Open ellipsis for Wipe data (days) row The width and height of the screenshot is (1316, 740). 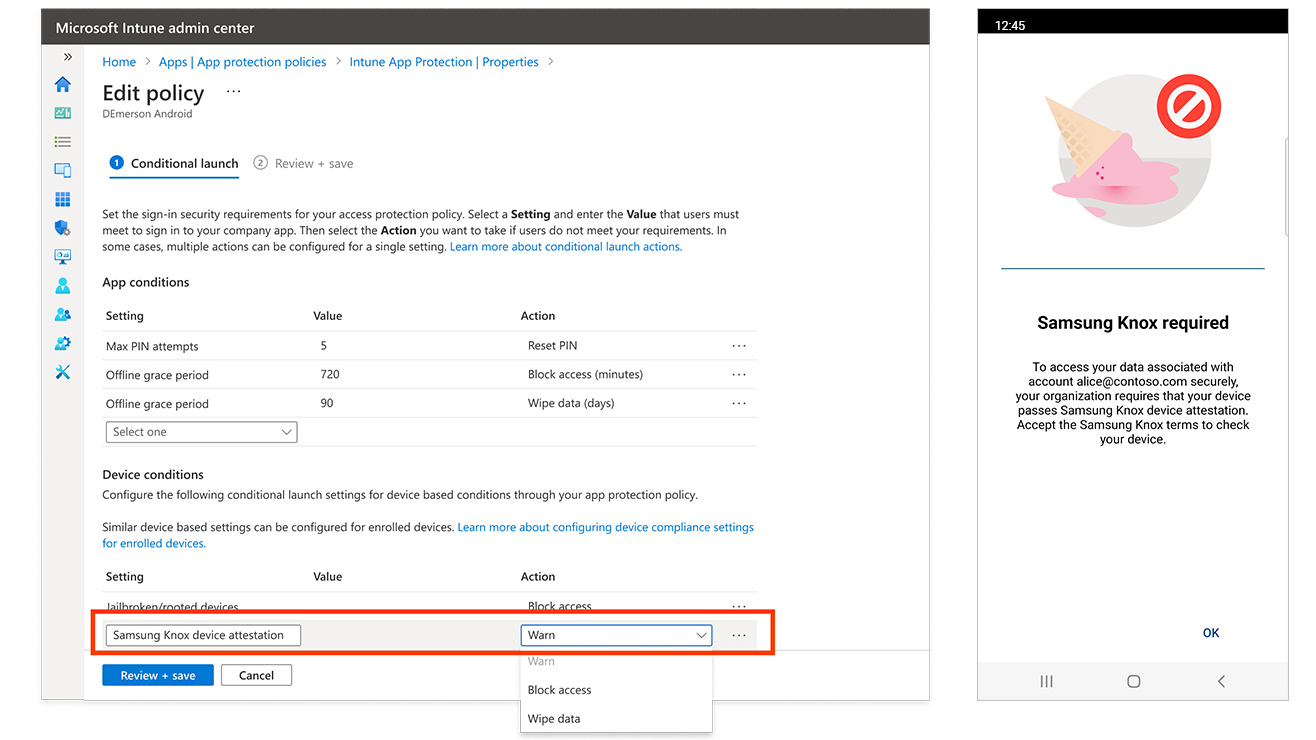pyautogui.click(x=739, y=404)
